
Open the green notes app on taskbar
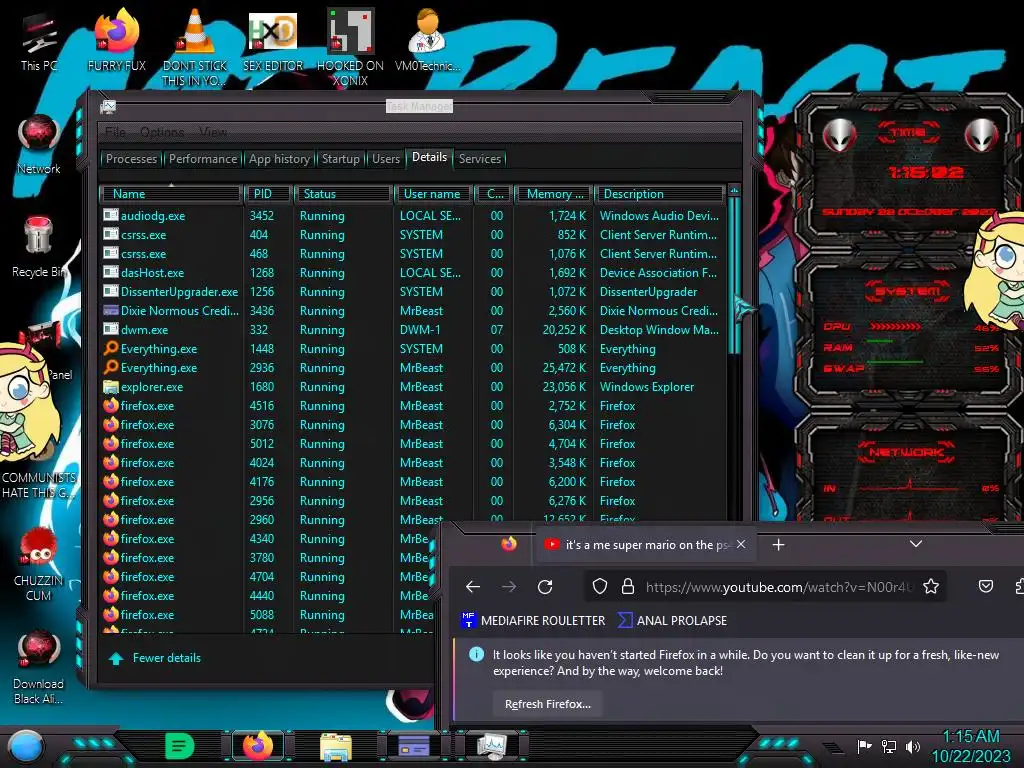click(180, 746)
